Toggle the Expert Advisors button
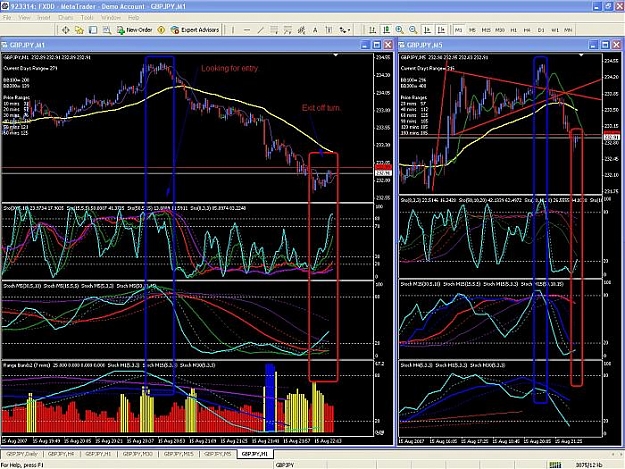This screenshot has width=625, height=469. (x=195, y=30)
